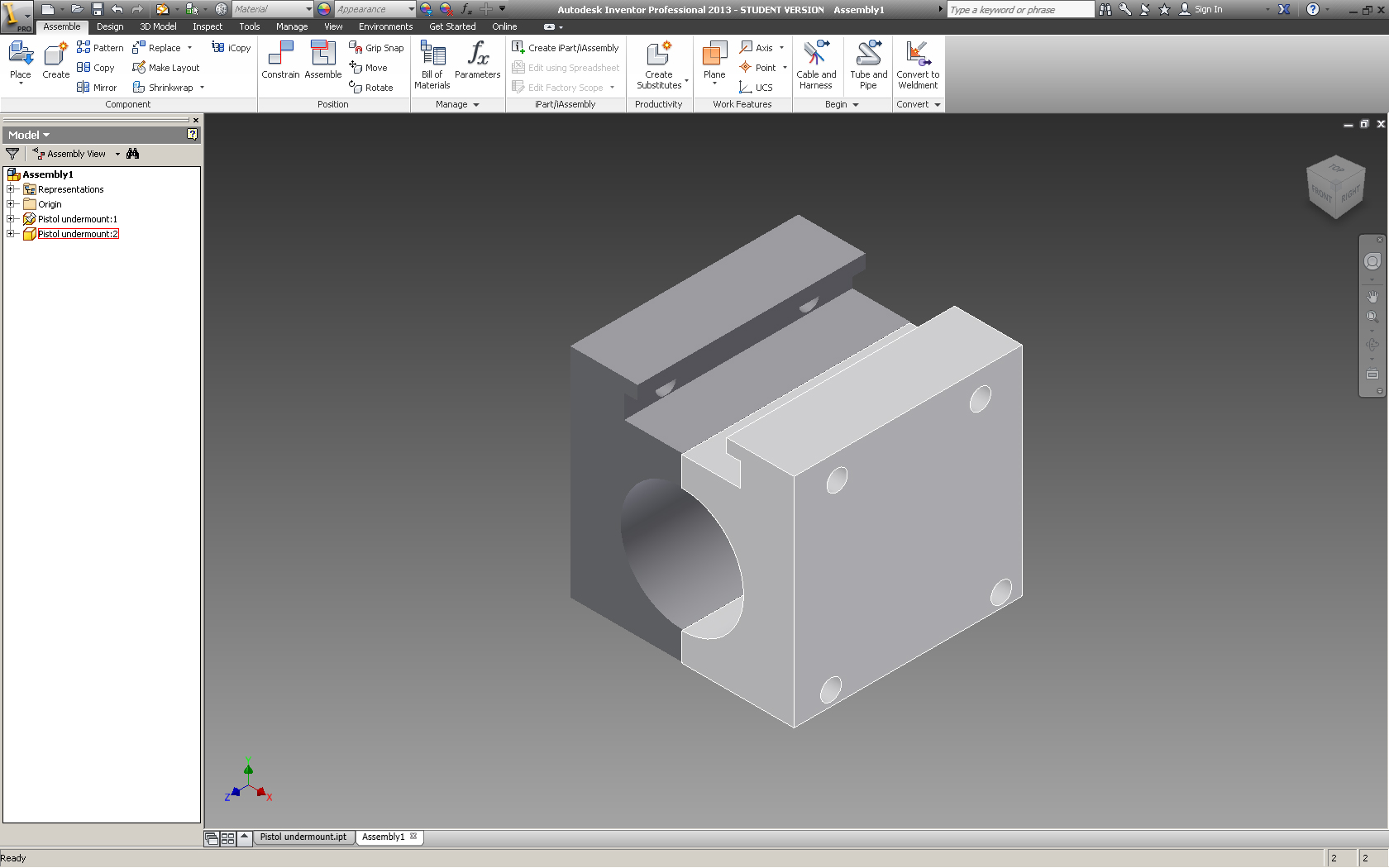The height and width of the screenshot is (868, 1389).
Task: Click the keyword search input field
Action: [1020, 9]
